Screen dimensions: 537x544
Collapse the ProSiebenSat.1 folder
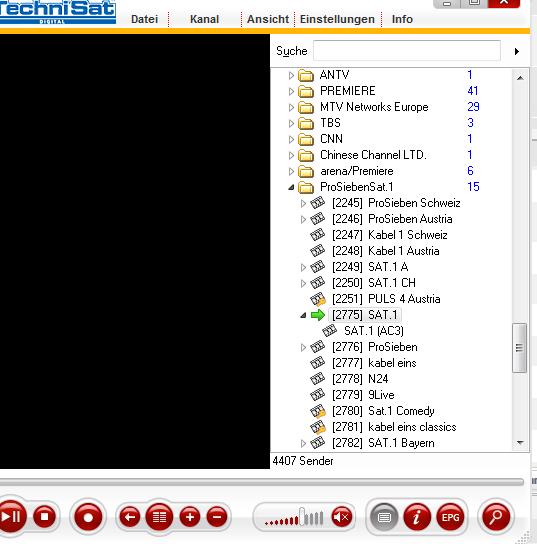[x=291, y=187]
